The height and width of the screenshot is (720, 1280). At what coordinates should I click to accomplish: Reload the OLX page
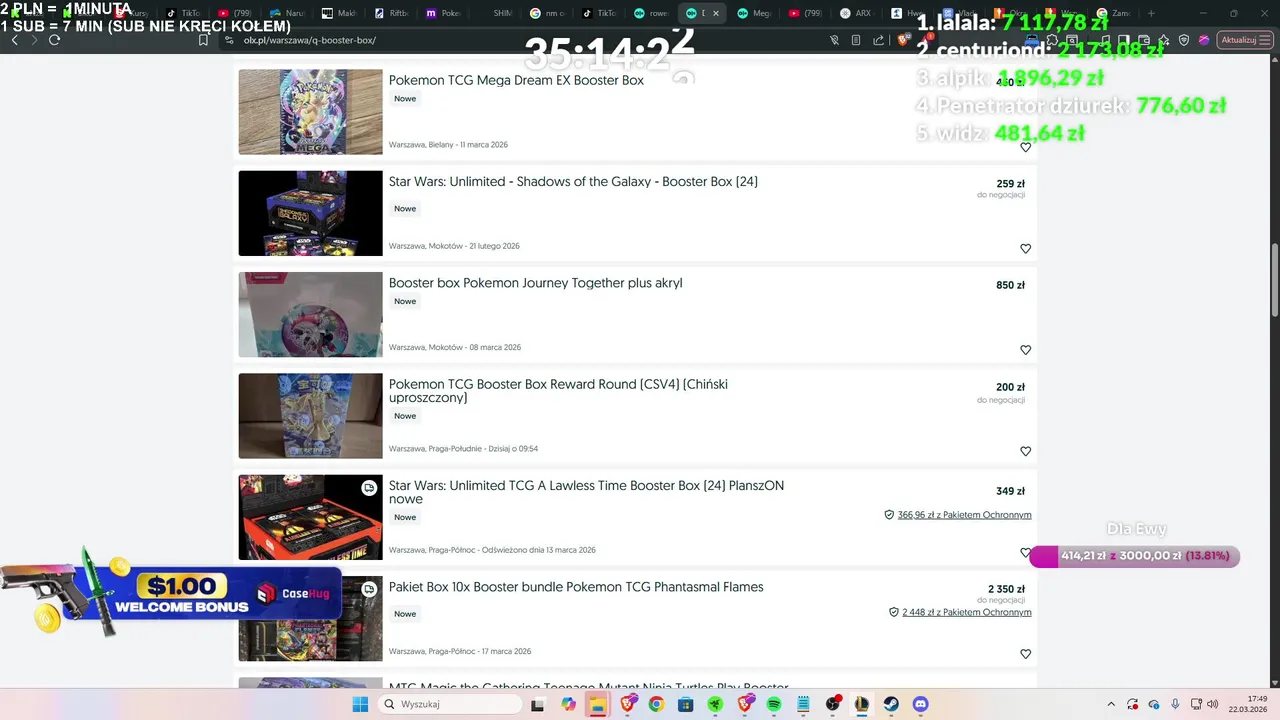pyautogui.click(x=54, y=40)
